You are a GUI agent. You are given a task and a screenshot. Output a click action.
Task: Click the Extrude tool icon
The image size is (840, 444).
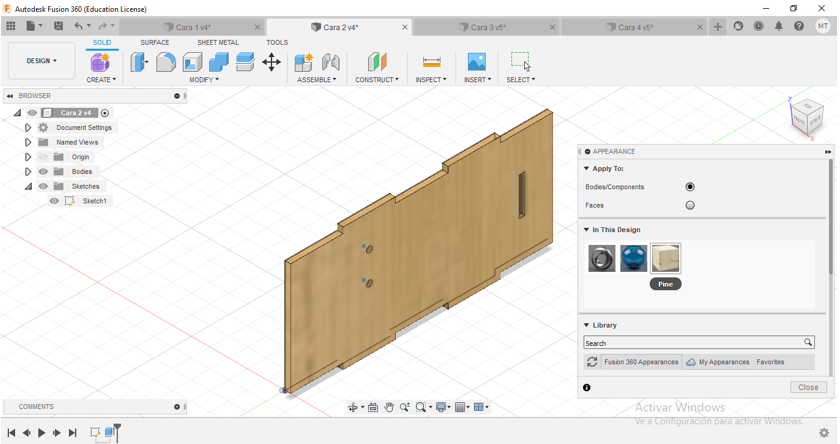click(x=139, y=63)
